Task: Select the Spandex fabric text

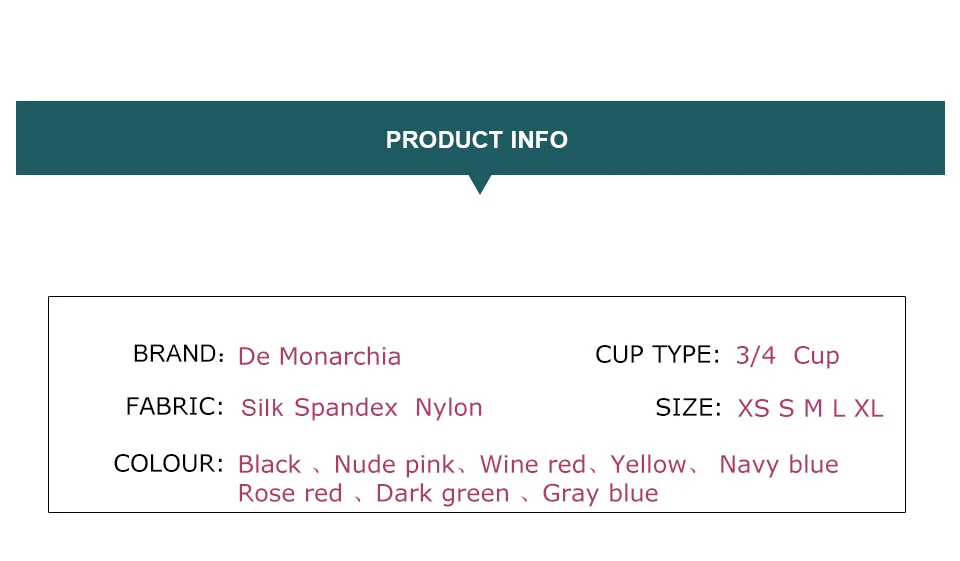Action: click(345, 408)
